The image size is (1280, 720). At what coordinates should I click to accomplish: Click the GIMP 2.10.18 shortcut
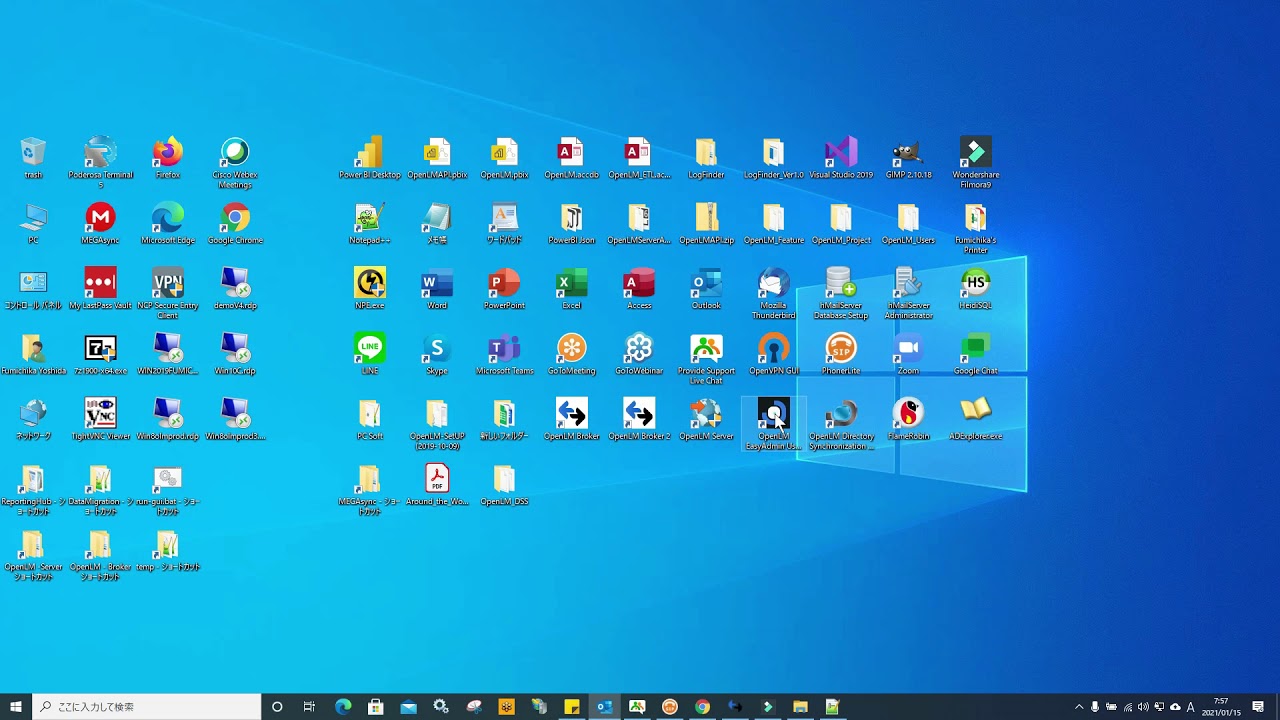click(908, 159)
